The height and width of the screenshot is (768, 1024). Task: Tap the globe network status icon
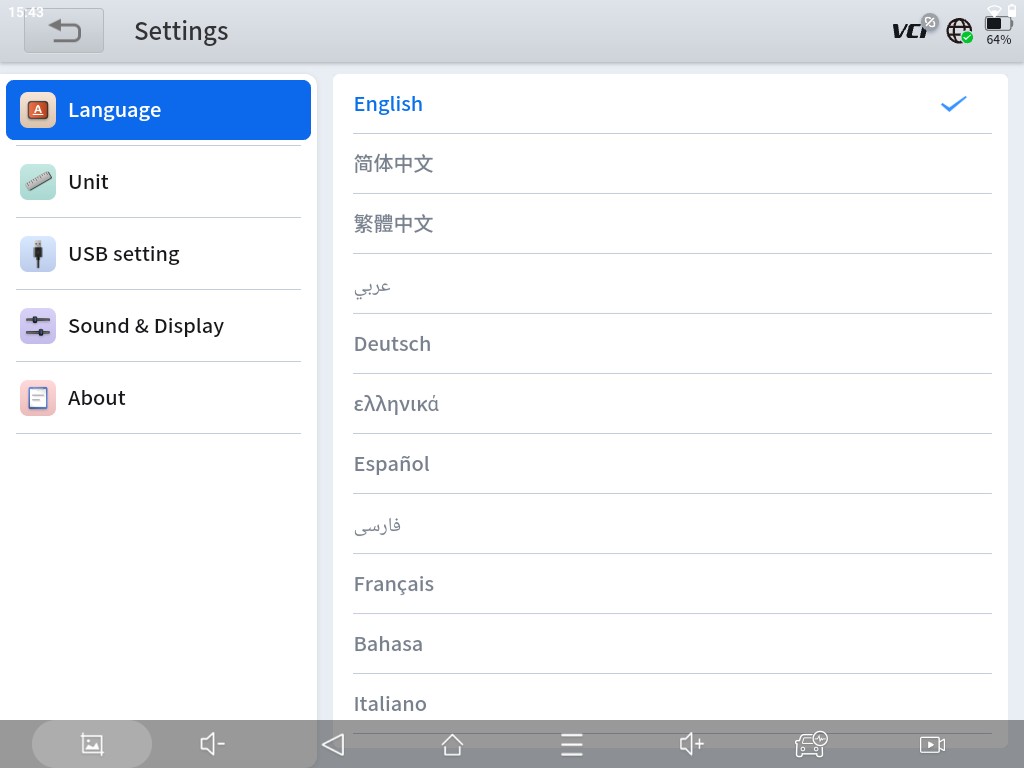click(959, 31)
